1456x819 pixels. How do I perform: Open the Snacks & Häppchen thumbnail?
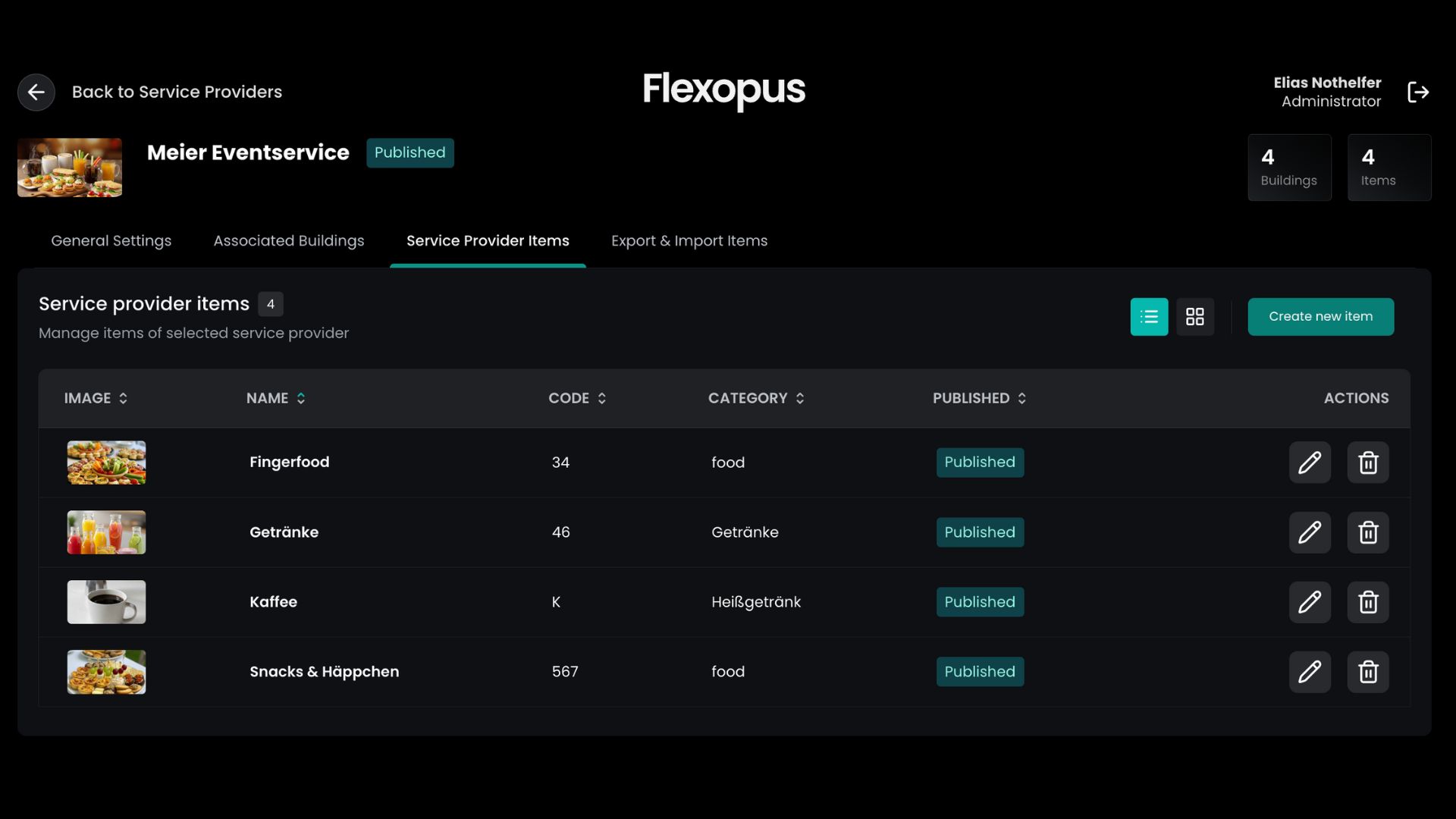(x=106, y=672)
